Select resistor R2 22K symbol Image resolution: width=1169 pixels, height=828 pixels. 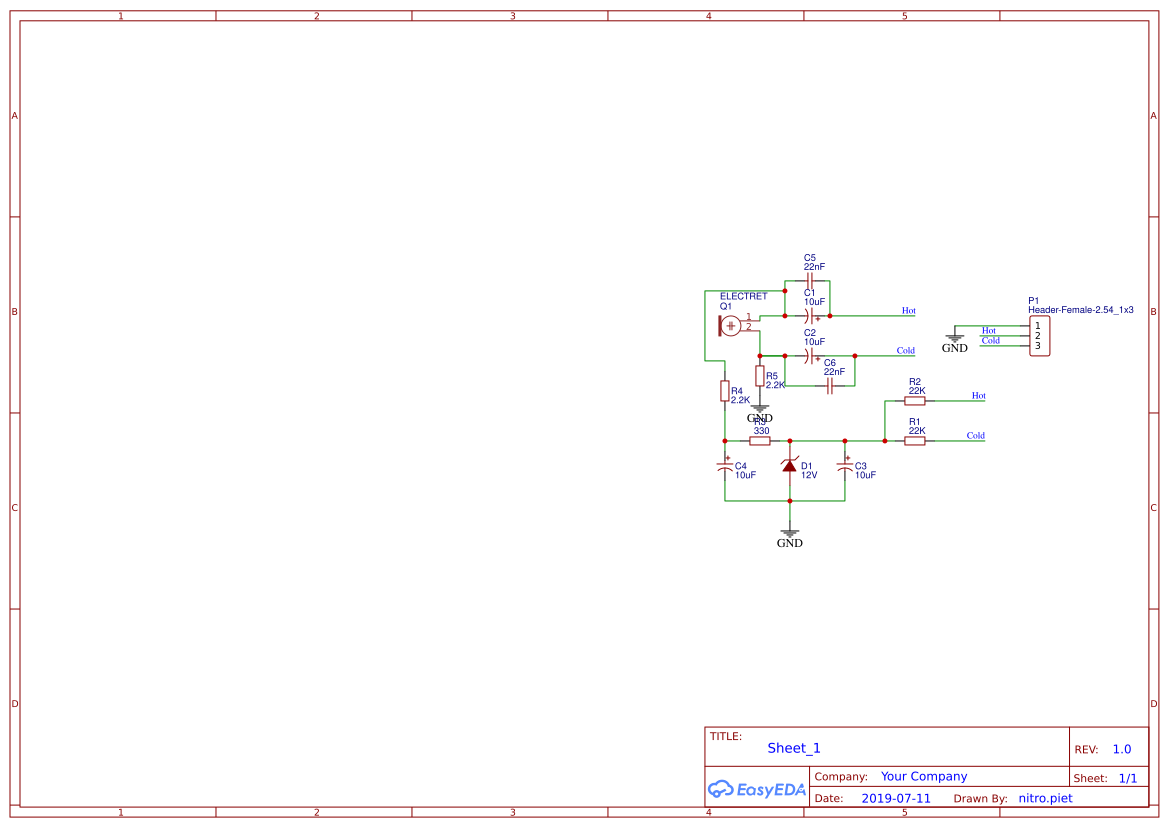[x=915, y=401]
